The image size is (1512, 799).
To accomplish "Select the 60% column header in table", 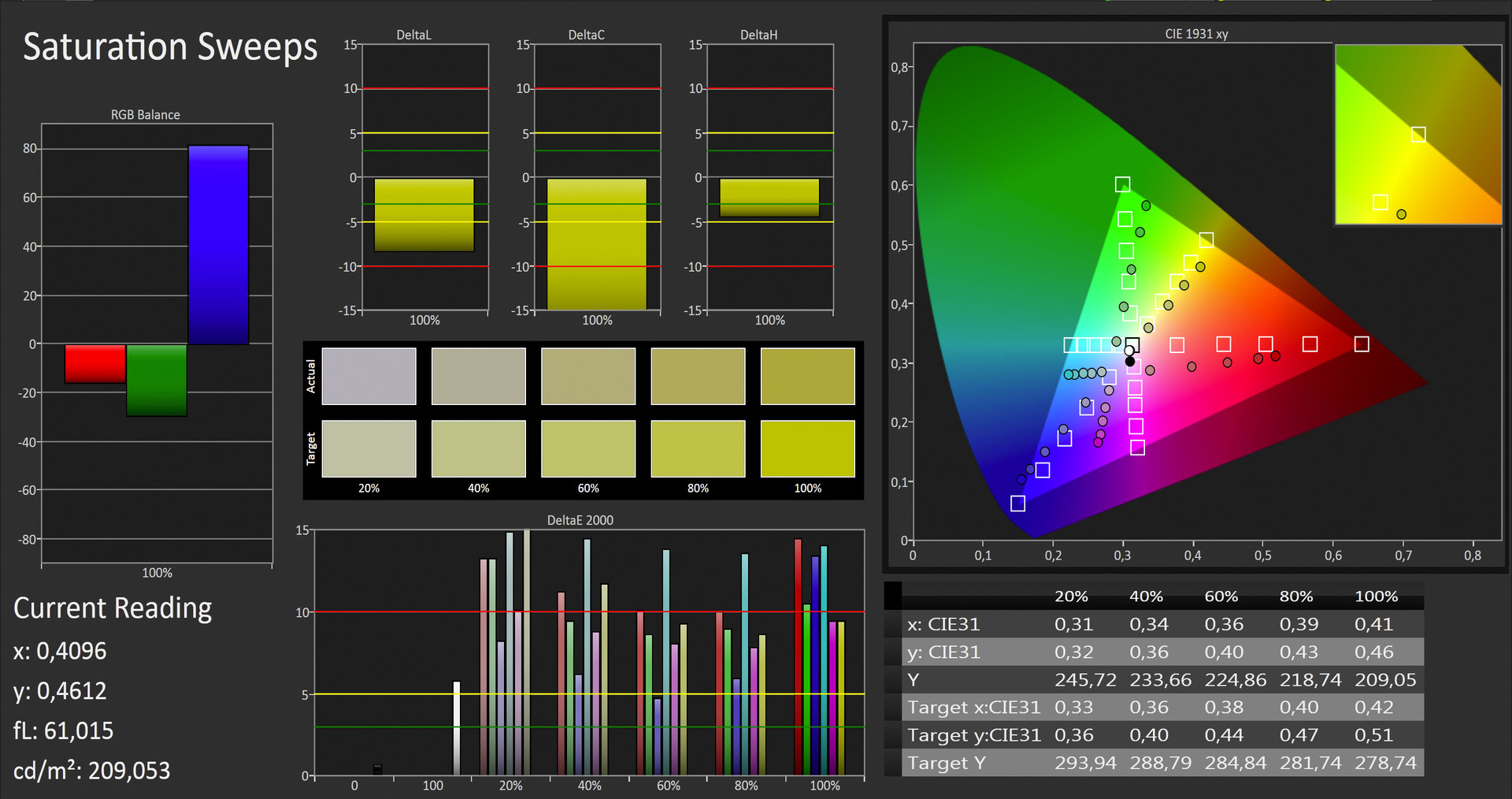I will tap(1221, 596).
